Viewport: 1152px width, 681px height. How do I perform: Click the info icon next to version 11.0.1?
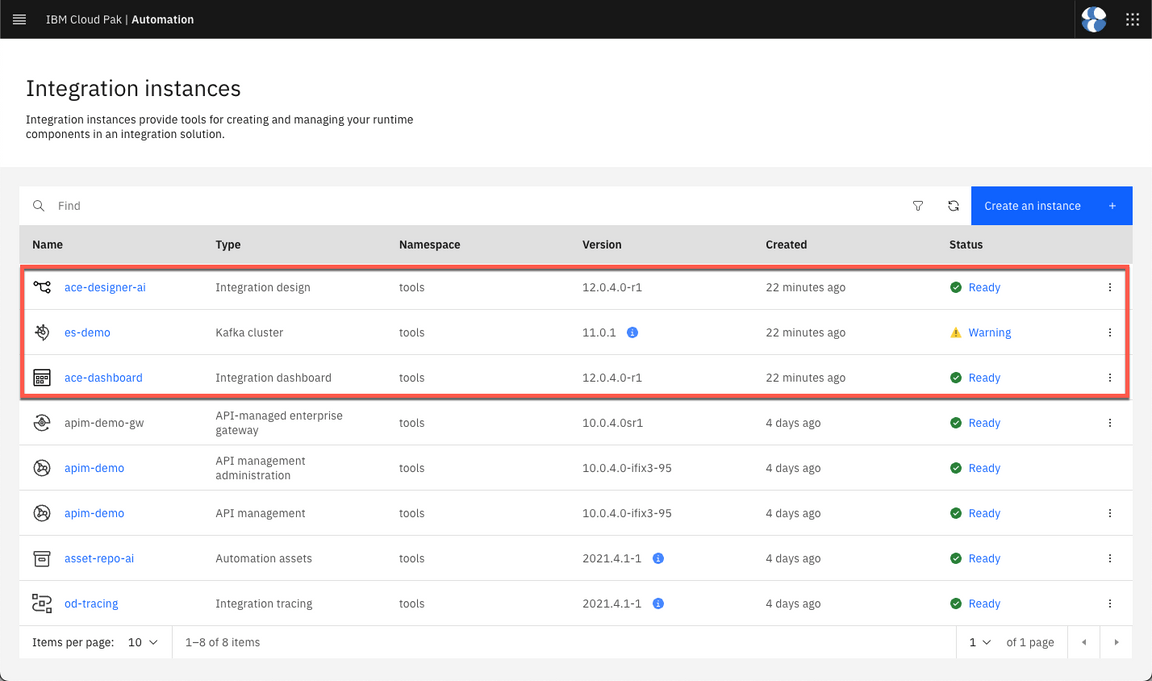(x=632, y=332)
